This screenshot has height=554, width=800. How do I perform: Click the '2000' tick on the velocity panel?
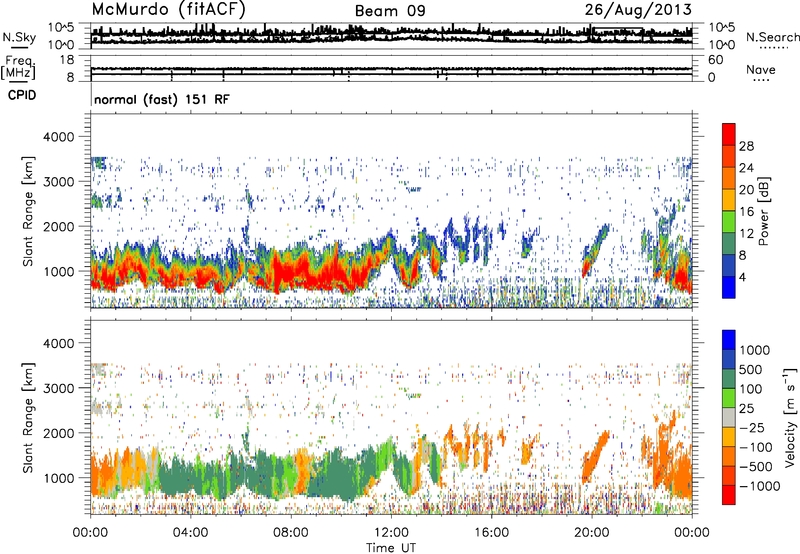coord(59,433)
